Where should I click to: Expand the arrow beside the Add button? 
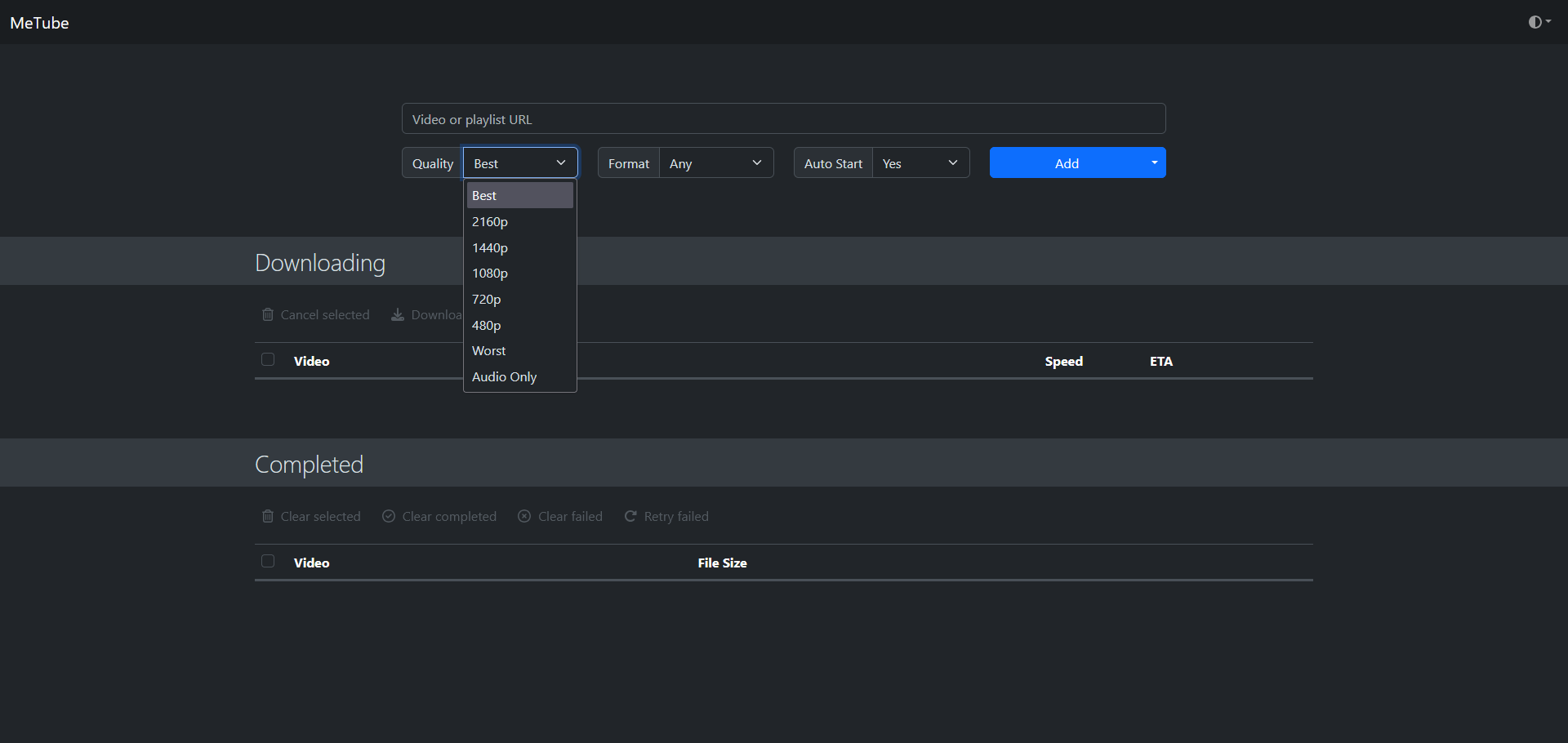1155,162
